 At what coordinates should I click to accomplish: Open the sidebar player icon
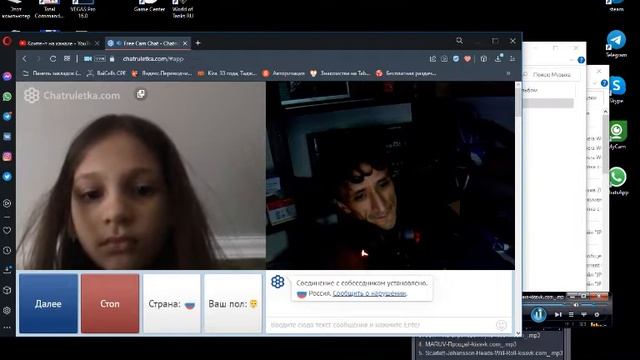pos(7,203)
